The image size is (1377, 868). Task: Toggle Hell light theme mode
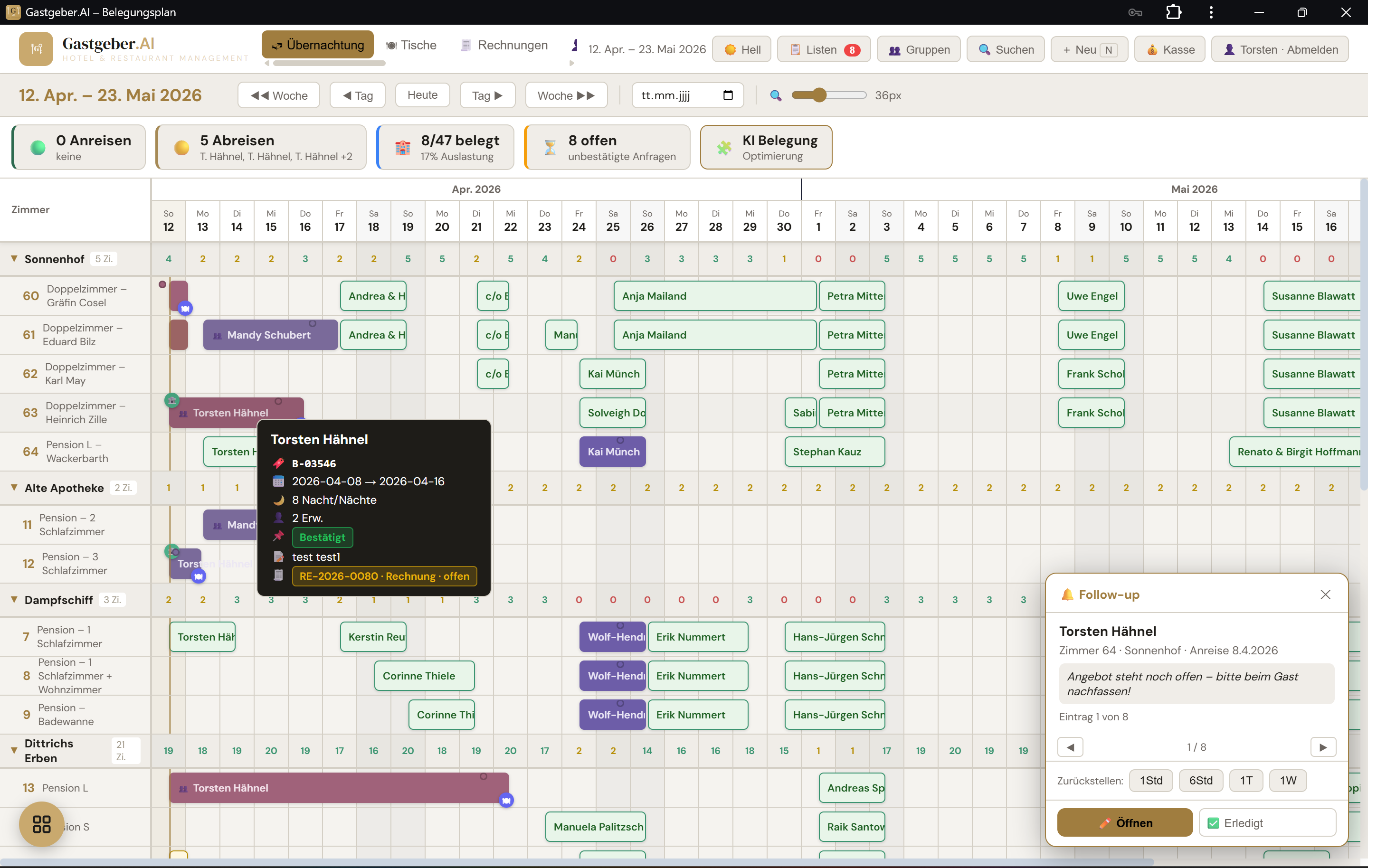point(741,49)
